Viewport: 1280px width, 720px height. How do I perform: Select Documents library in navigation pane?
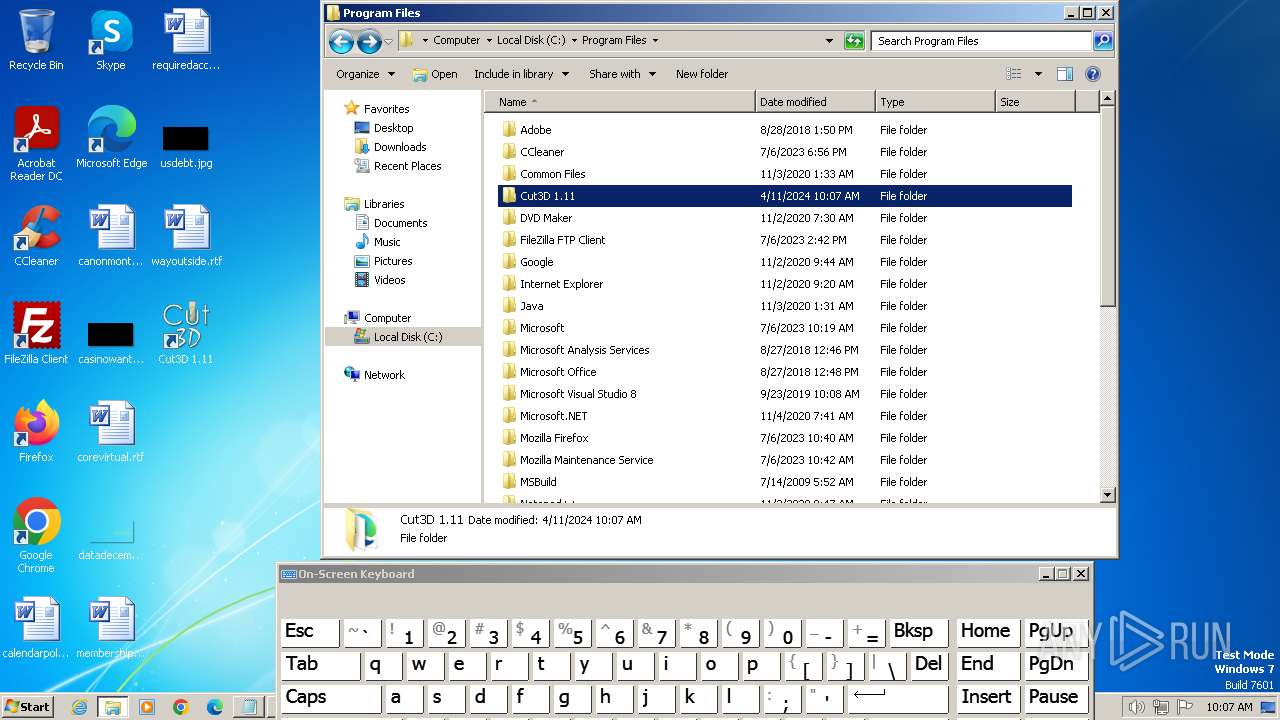[400, 223]
